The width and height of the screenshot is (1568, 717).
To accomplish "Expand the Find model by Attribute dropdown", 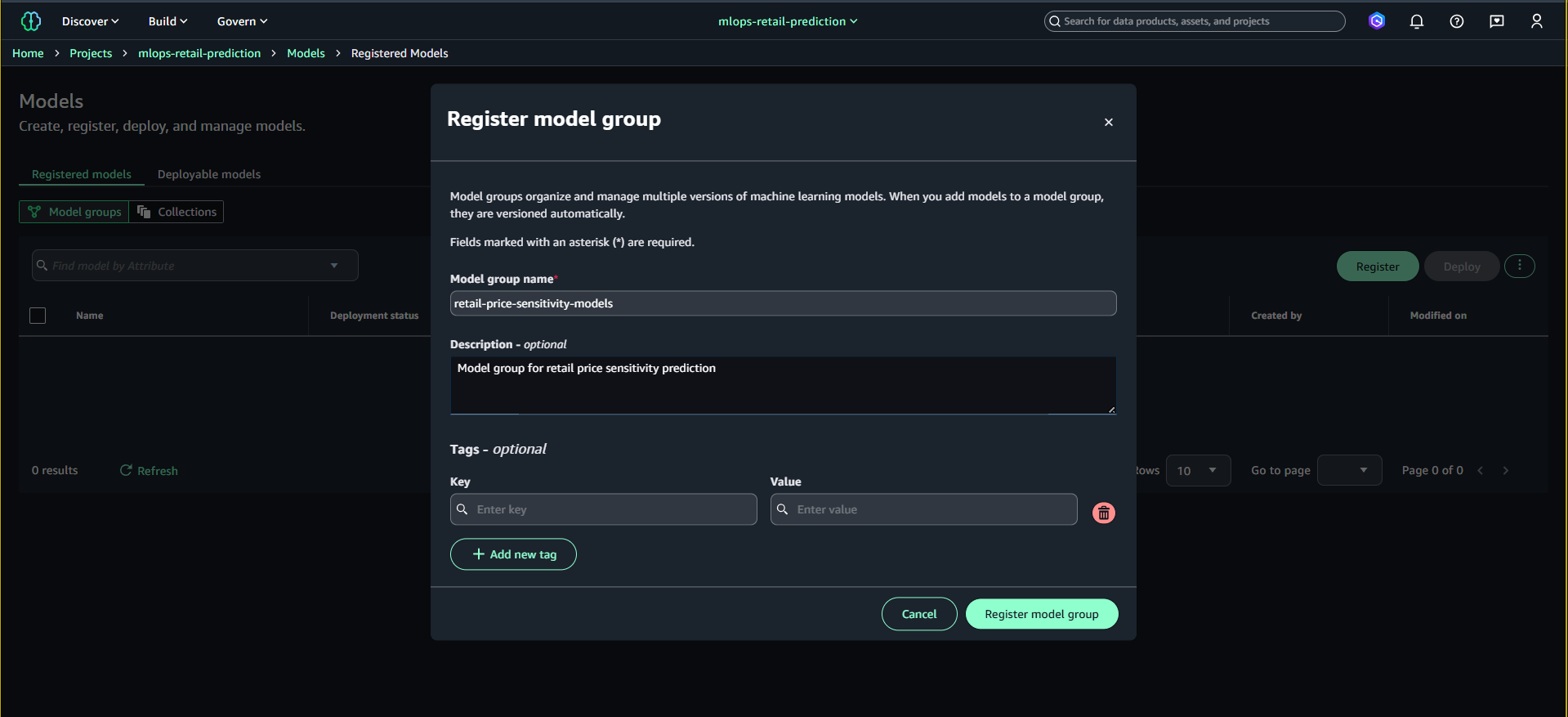I will click(x=334, y=265).
